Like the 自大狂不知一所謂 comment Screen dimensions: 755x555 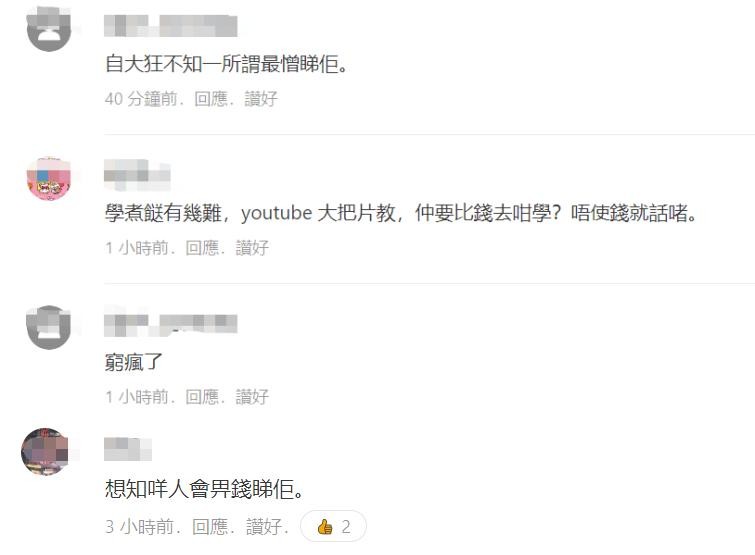[x=261, y=99]
